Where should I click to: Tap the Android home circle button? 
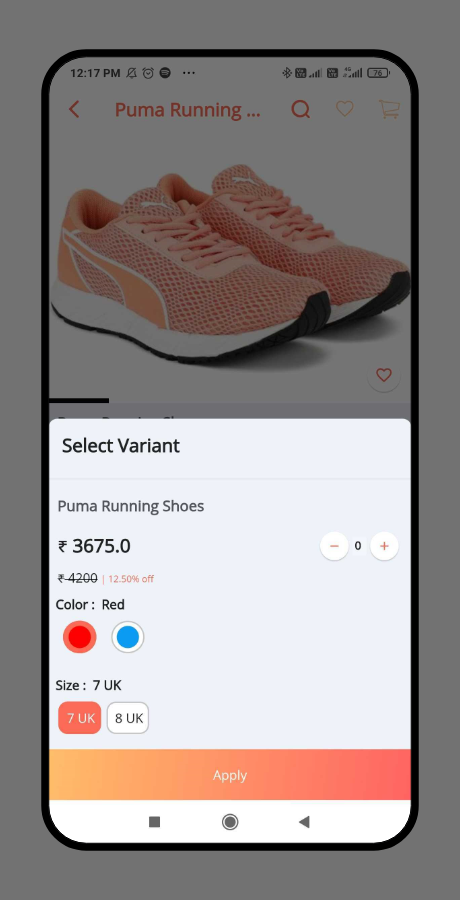(x=230, y=822)
